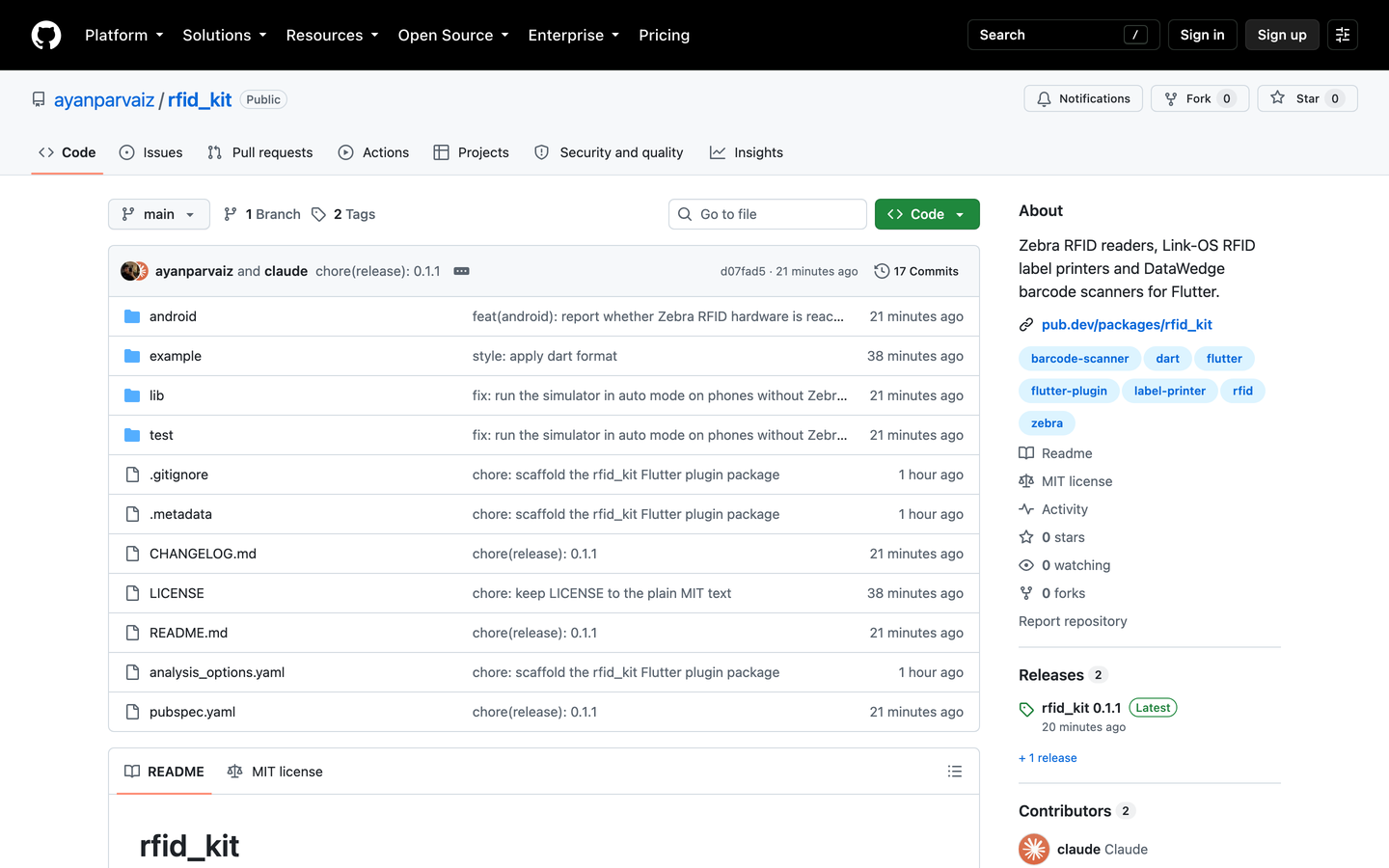
Task: Click the dart topic tag
Action: (1167, 359)
